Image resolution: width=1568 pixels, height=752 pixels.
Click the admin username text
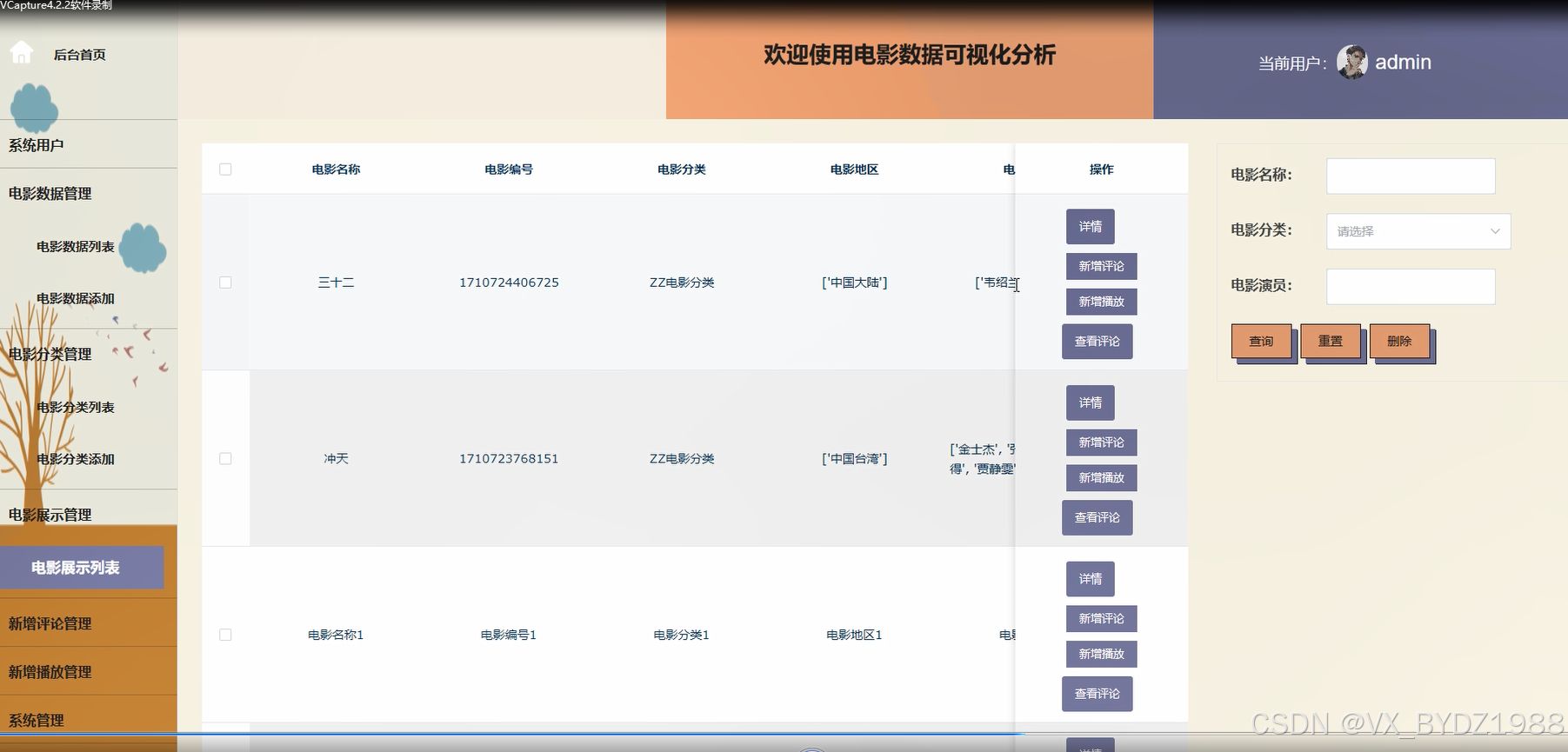tap(1403, 62)
